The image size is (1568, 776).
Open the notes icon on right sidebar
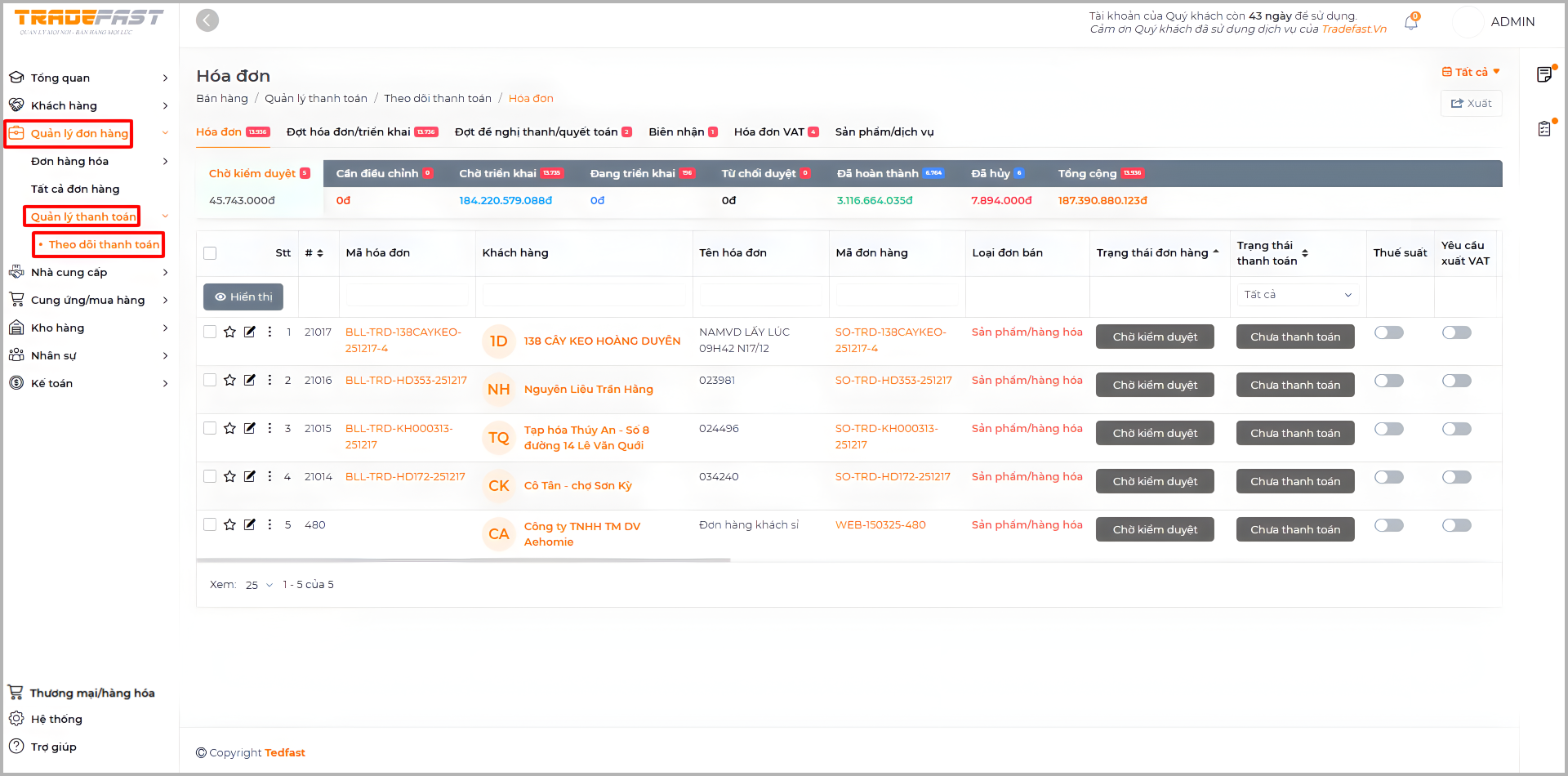pyautogui.click(x=1543, y=75)
